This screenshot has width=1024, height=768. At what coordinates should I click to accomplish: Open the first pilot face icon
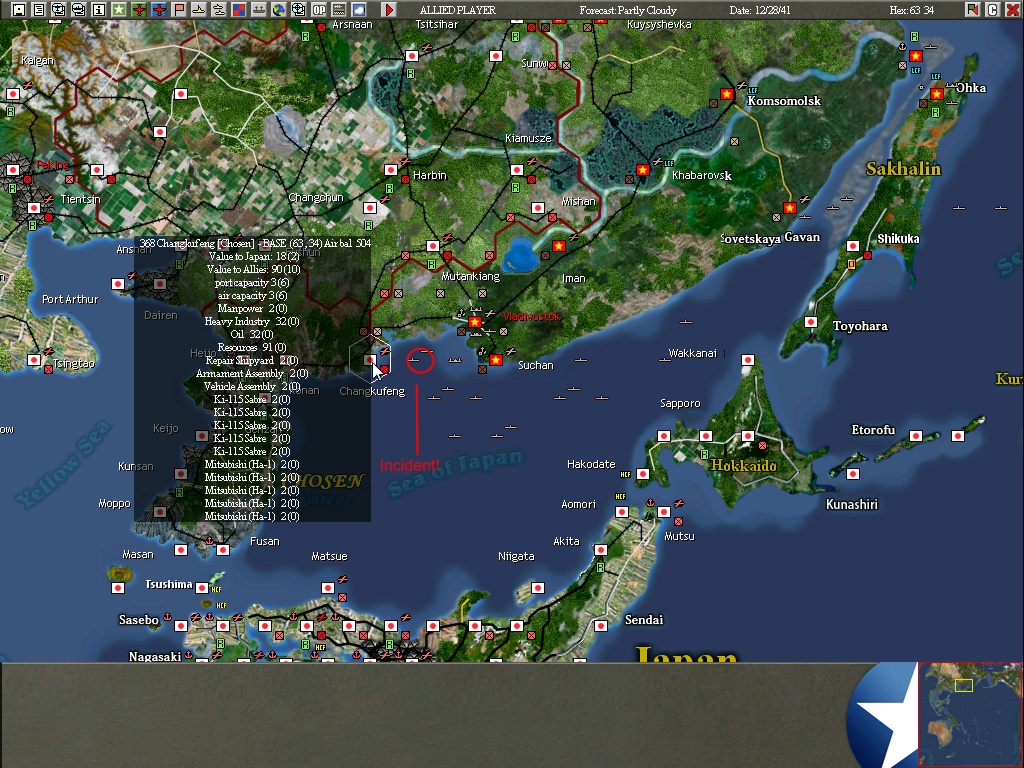point(59,10)
